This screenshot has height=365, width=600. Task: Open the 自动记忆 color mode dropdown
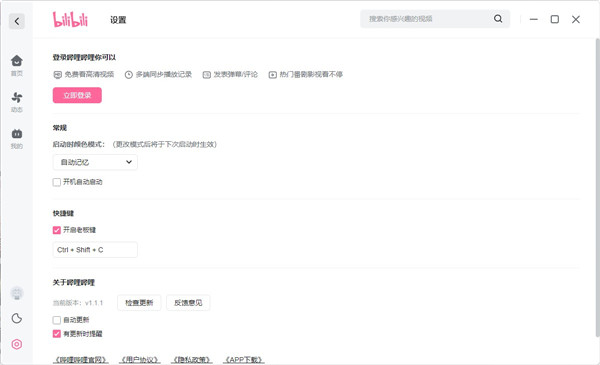pyautogui.click(x=95, y=162)
